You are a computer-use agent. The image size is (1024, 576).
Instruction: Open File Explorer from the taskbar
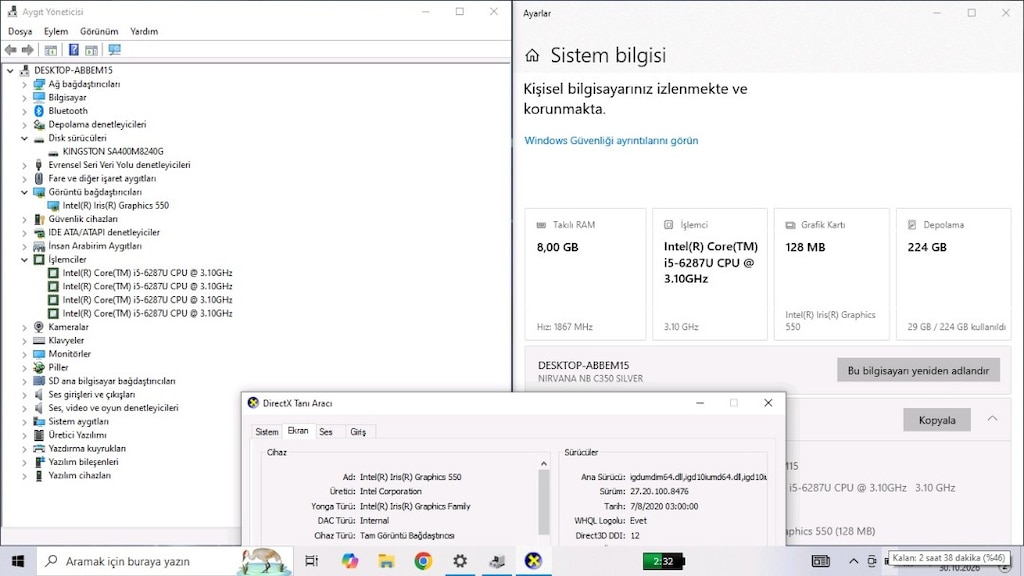[x=387, y=561]
